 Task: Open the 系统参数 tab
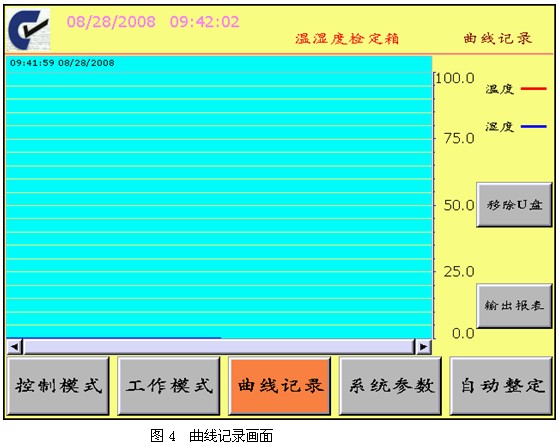[391, 386]
